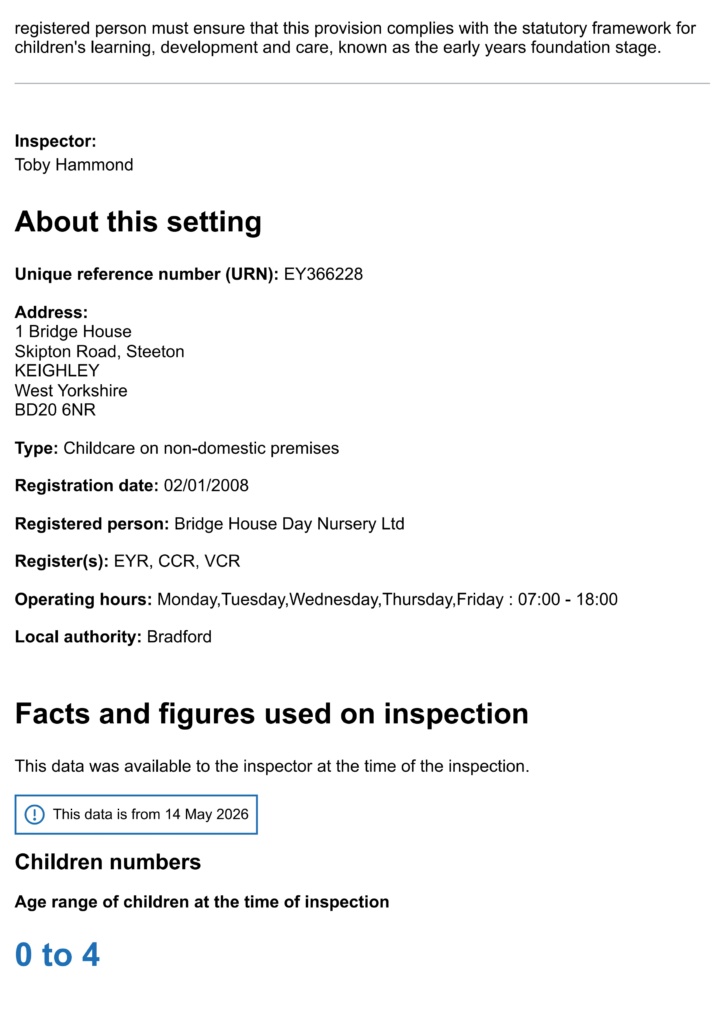Image resolution: width=724 pixels, height=1024 pixels.
Task: Click the registered person Bridge House Day Nursery Ltd
Action: click(x=289, y=524)
